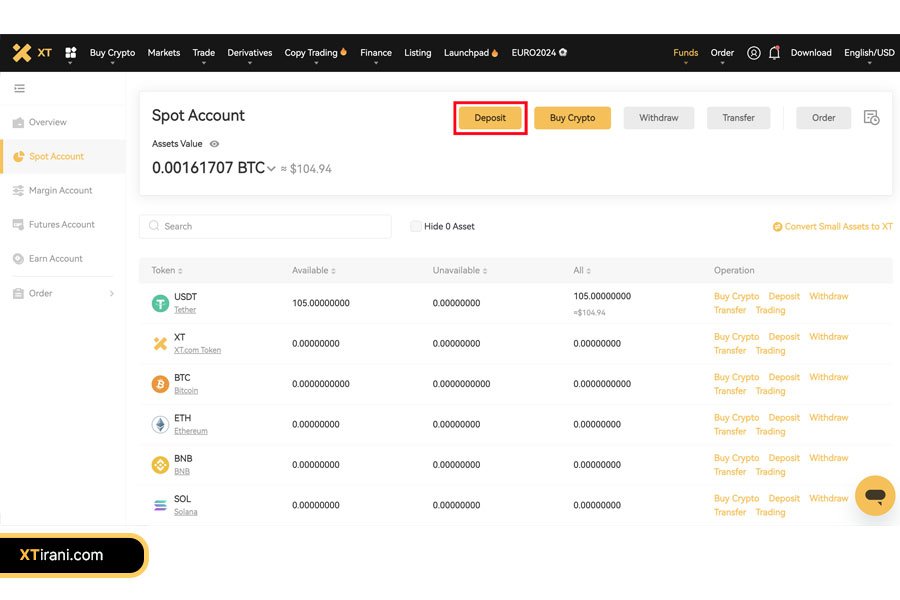Viewport: 900px width, 600px height.
Task: Click the highlighted Deposit button
Action: 490,118
